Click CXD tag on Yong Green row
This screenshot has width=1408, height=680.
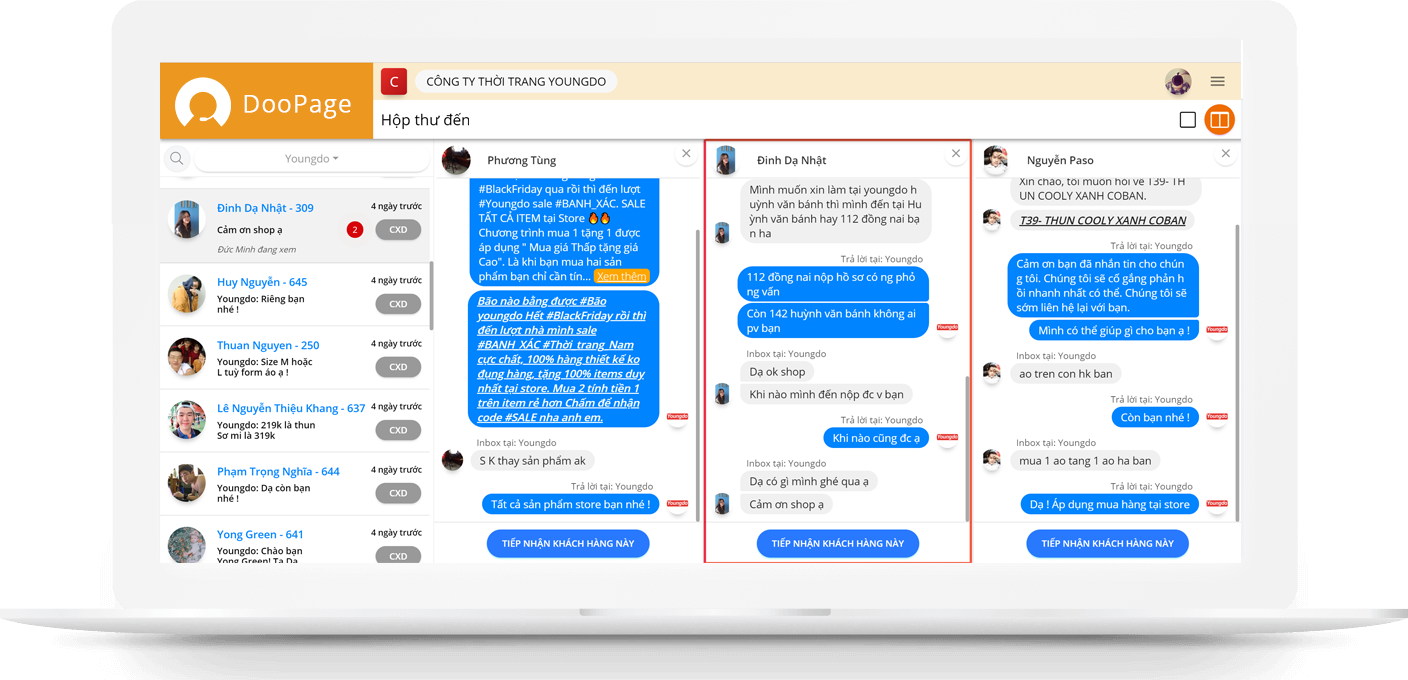[398, 555]
